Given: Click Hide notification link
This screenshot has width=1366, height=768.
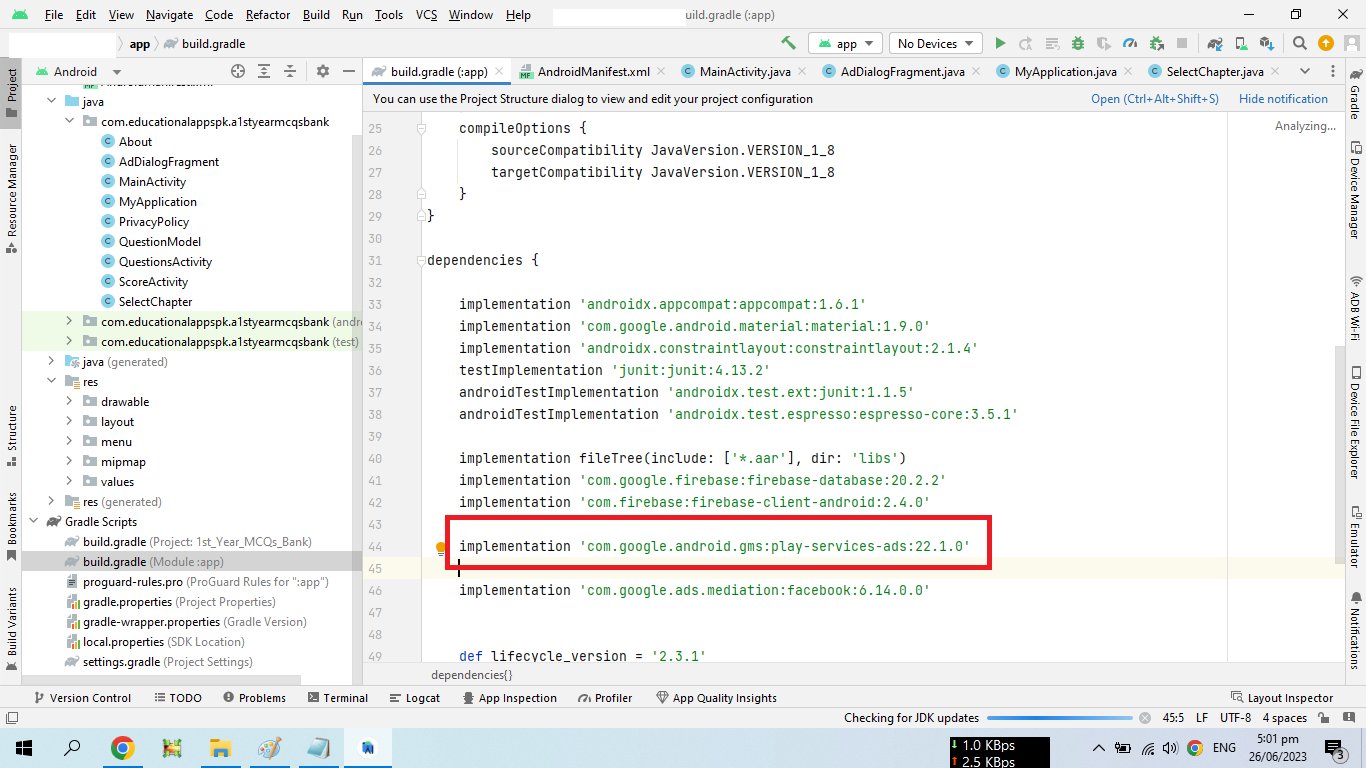Looking at the screenshot, I should tap(1283, 99).
